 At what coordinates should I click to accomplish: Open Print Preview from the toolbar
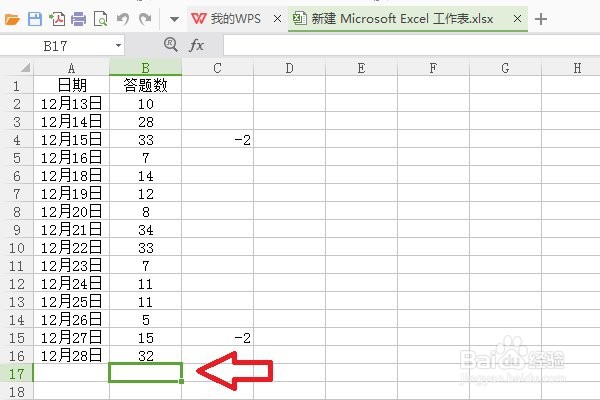coord(100,19)
